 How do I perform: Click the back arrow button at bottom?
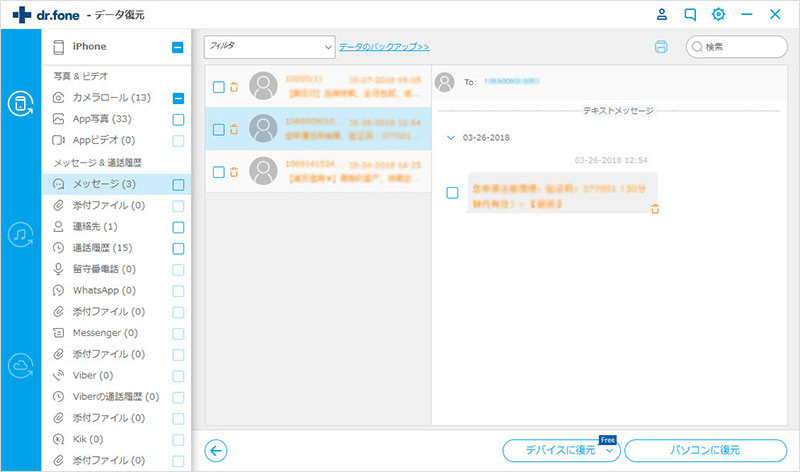click(215, 450)
